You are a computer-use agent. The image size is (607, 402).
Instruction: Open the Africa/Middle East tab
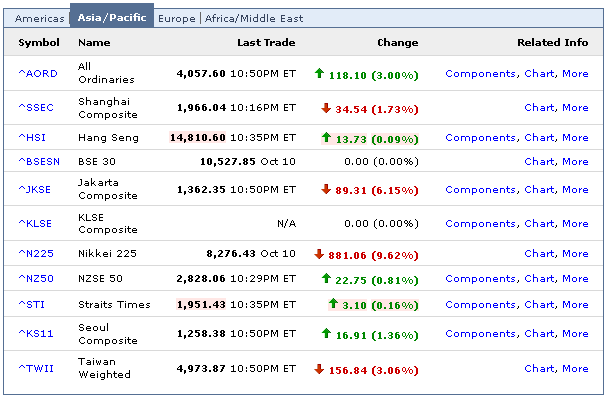tap(253, 18)
